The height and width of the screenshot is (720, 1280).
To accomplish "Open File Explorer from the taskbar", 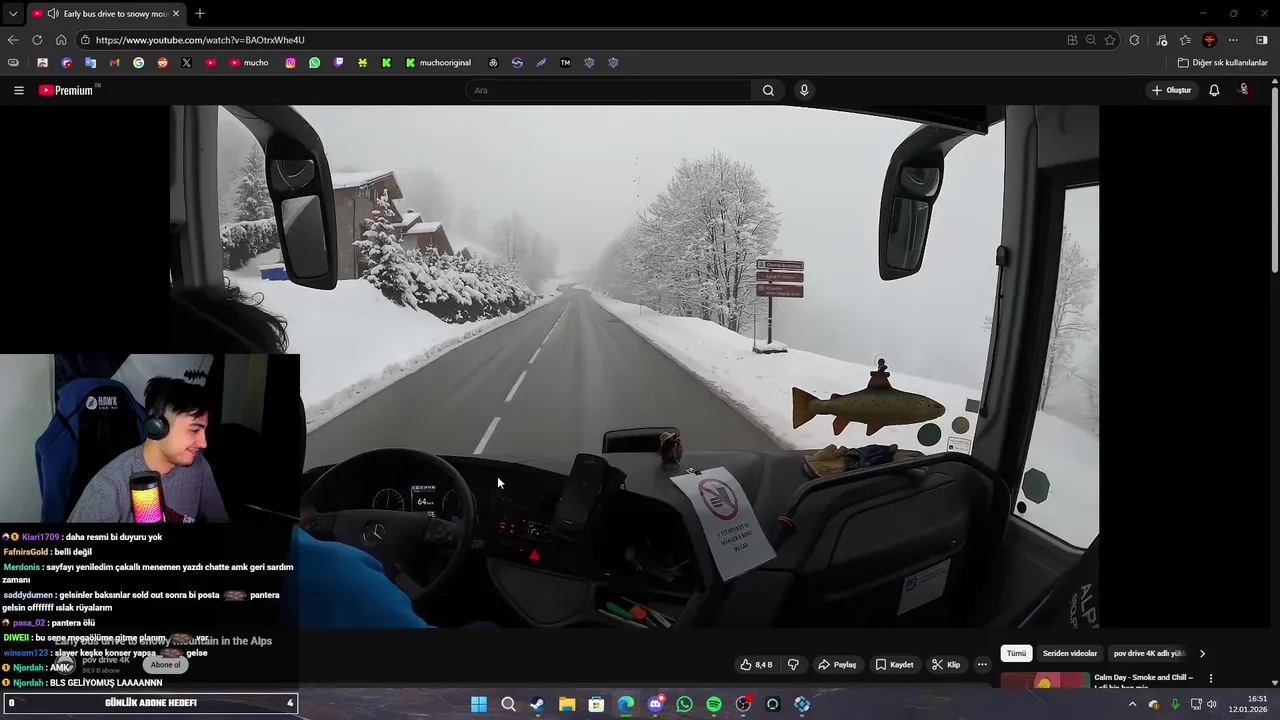I will 567,704.
